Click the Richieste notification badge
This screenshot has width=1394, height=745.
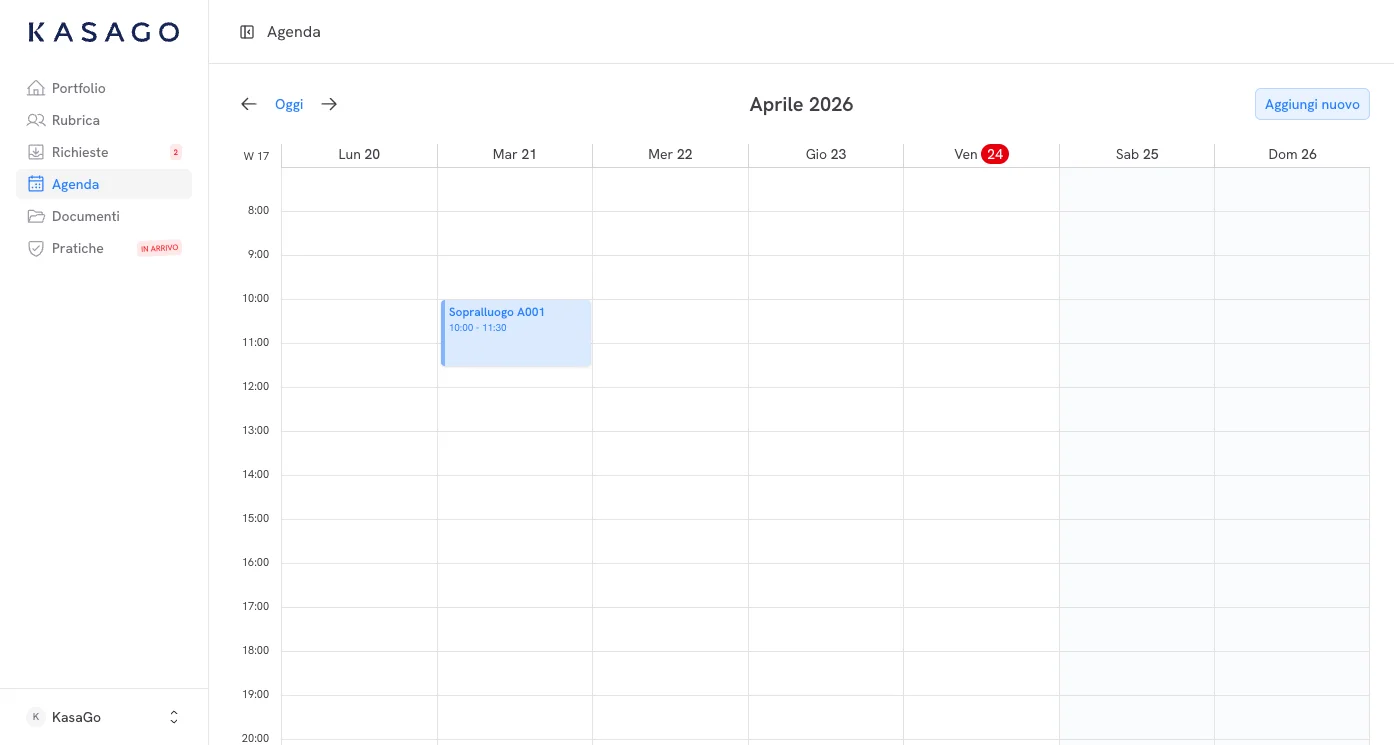click(x=176, y=152)
